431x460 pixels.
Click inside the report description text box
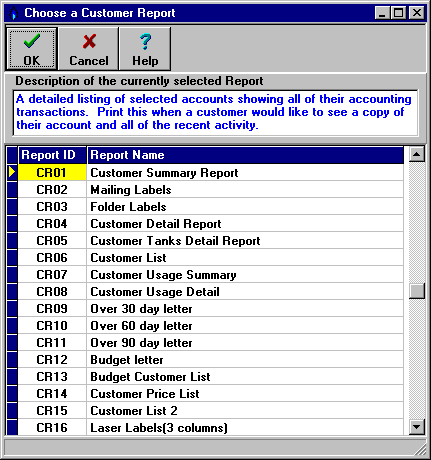pos(215,113)
